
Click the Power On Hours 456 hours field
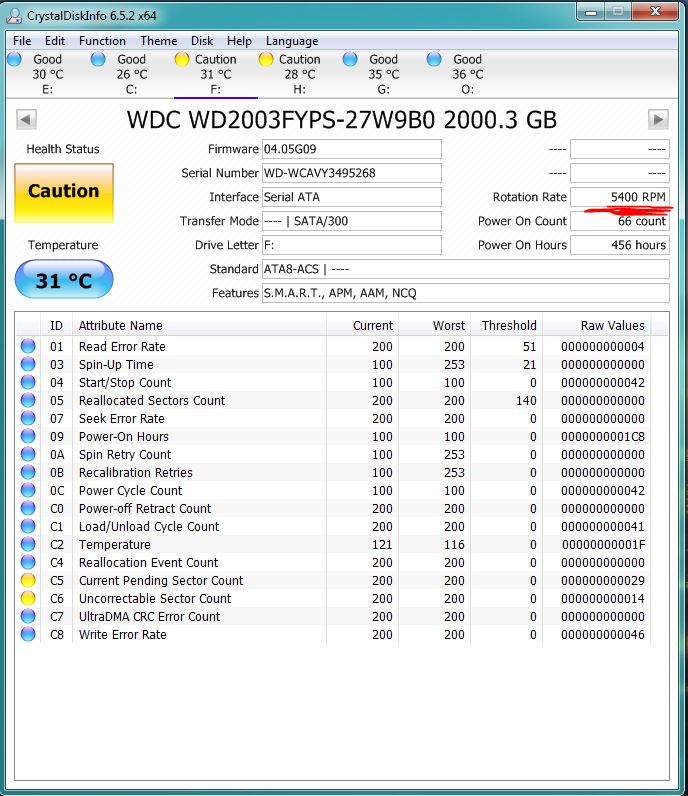click(x=620, y=245)
